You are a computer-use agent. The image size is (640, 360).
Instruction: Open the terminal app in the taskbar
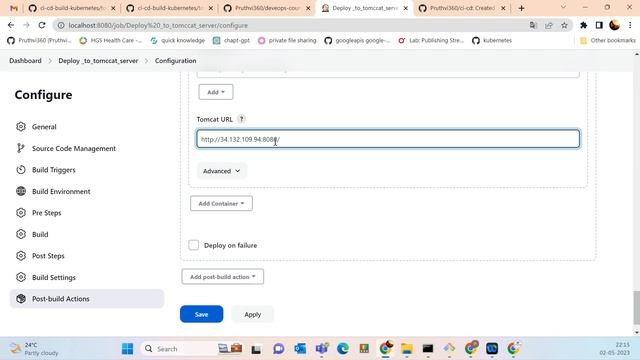[428, 349]
